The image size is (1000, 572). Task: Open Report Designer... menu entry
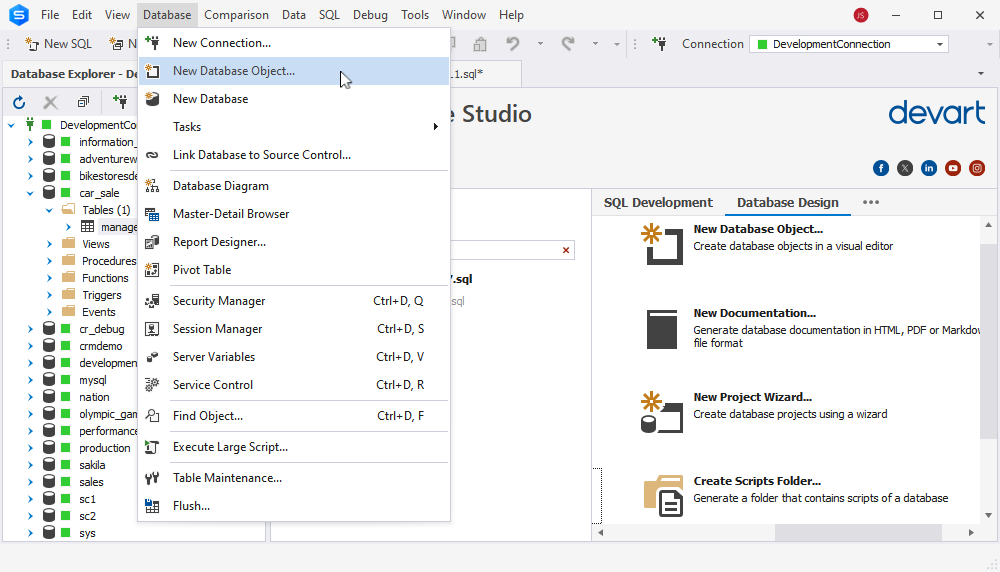(x=294, y=242)
